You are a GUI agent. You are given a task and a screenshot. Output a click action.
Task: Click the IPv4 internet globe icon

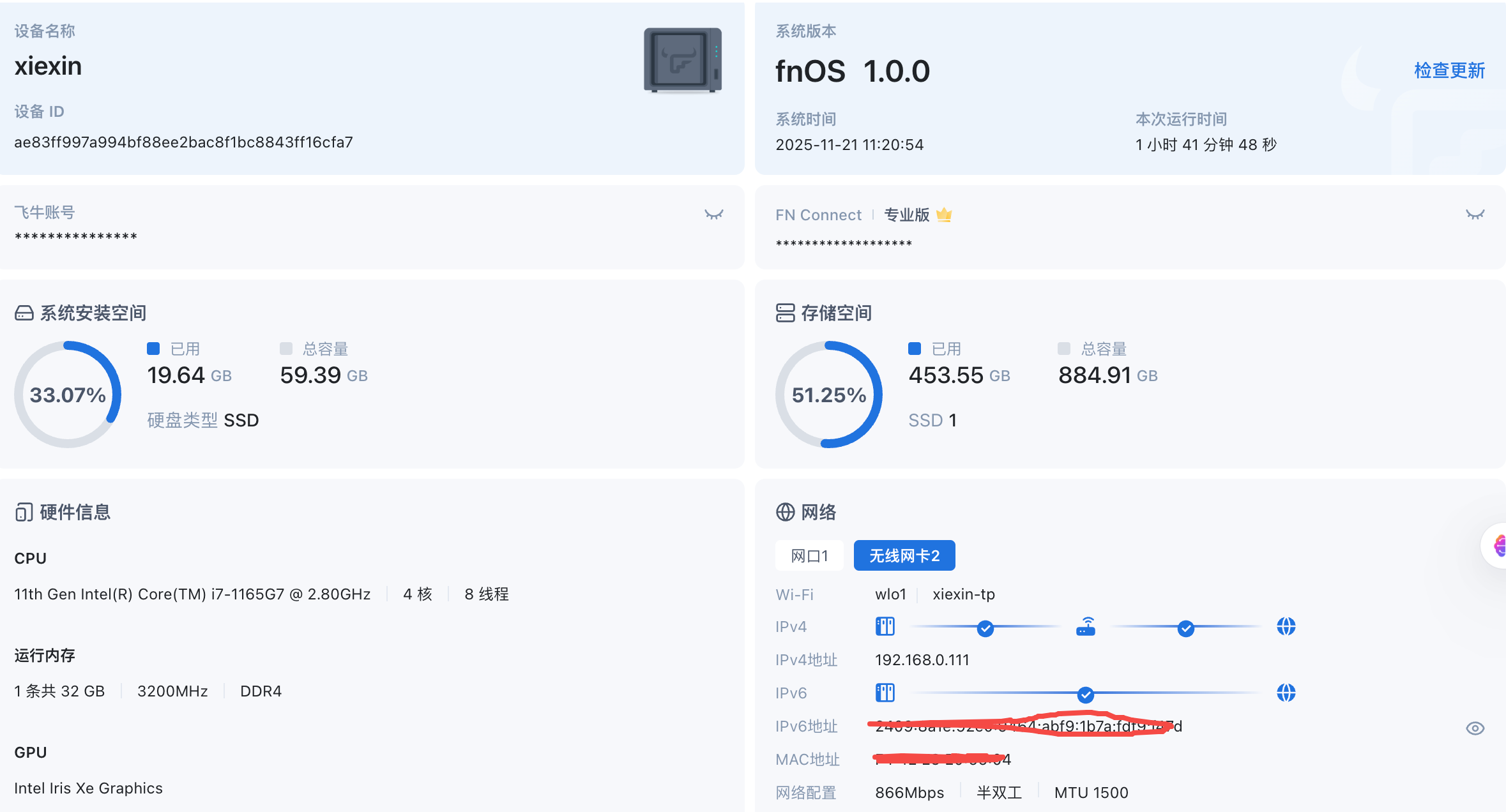coord(1286,627)
